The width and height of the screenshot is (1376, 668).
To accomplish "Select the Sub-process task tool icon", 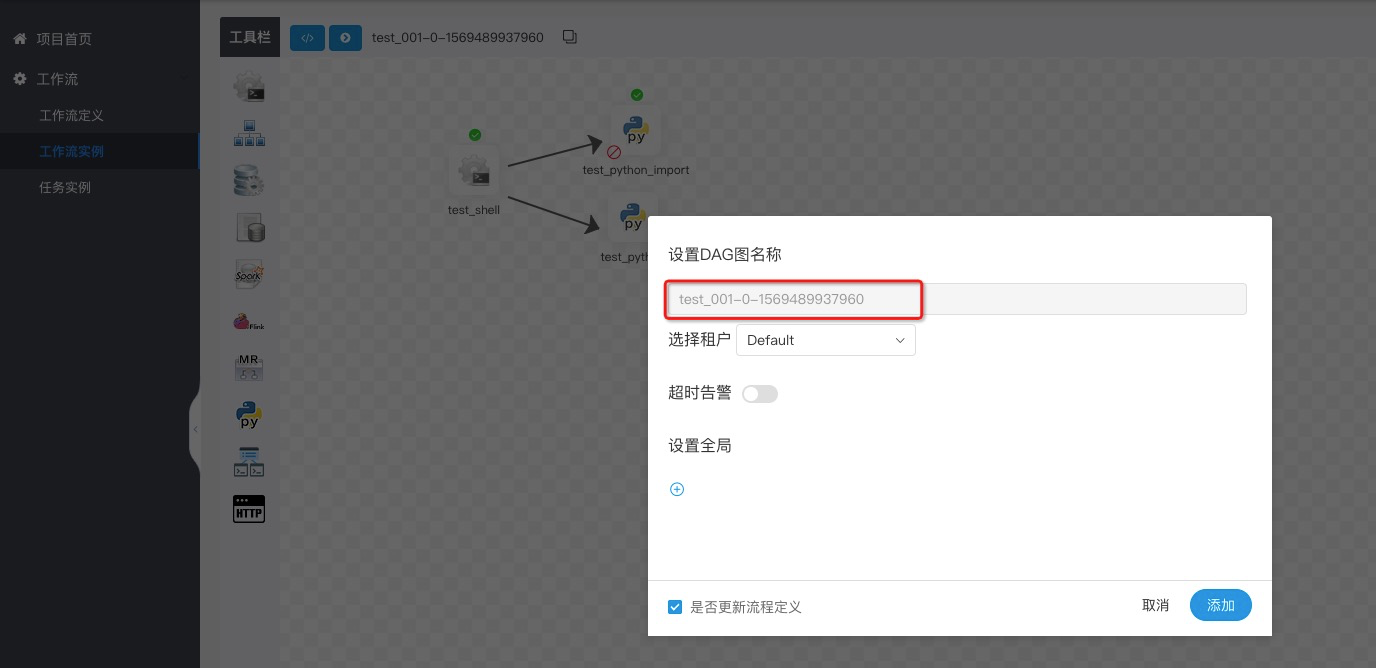I will pyautogui.click(x=249, y=133).
